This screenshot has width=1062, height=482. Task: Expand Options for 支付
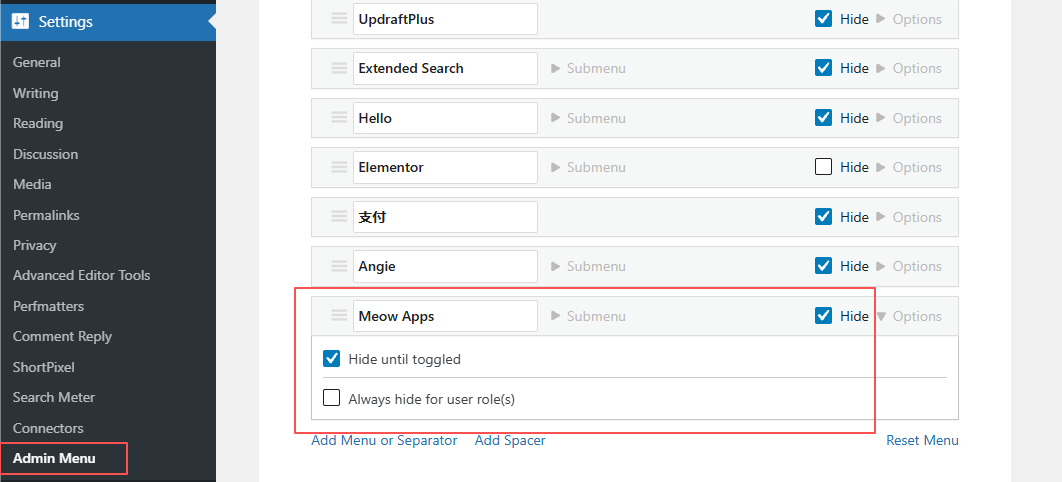click(909, 217)
